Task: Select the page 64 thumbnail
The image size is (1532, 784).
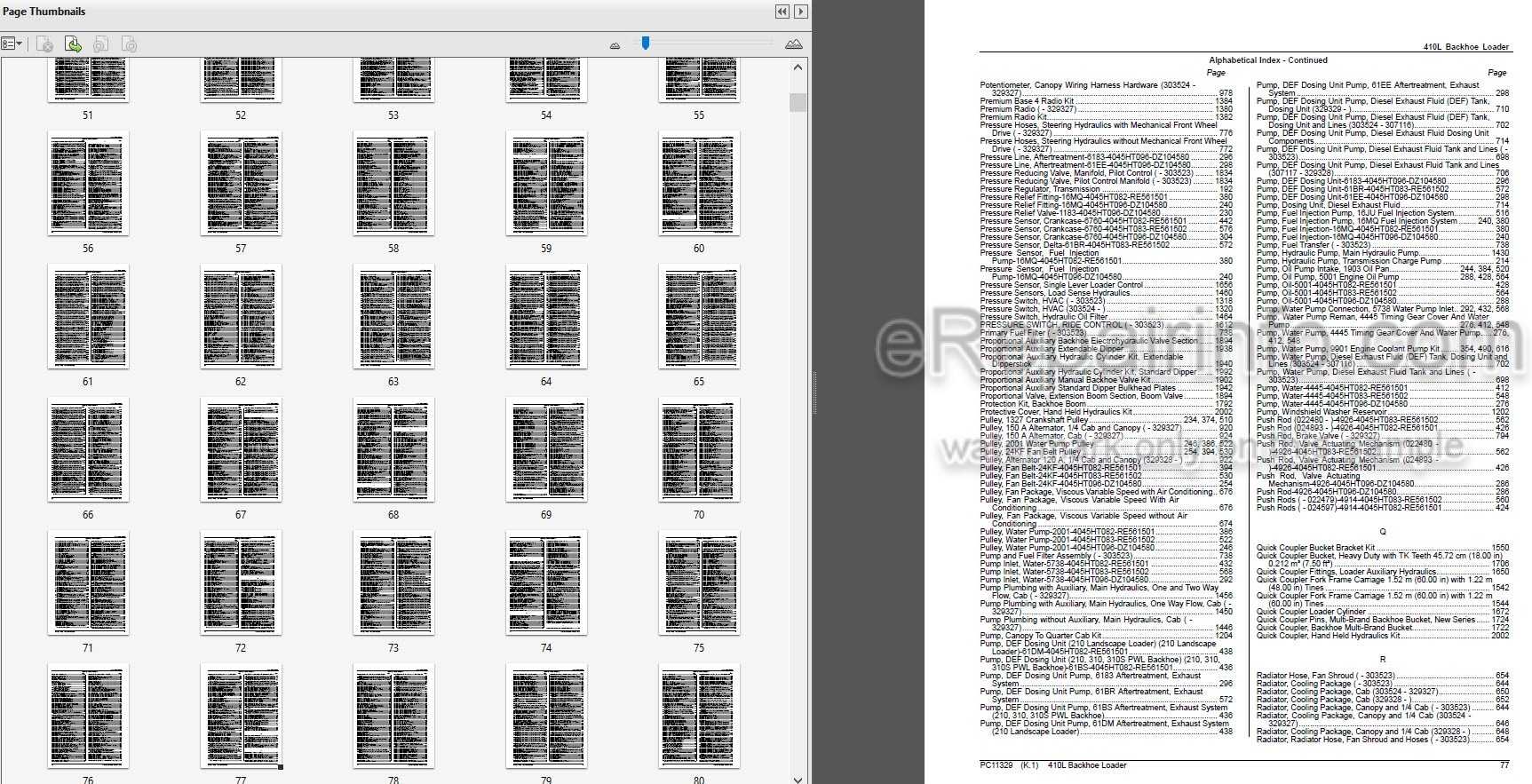Action: (546, 317)
